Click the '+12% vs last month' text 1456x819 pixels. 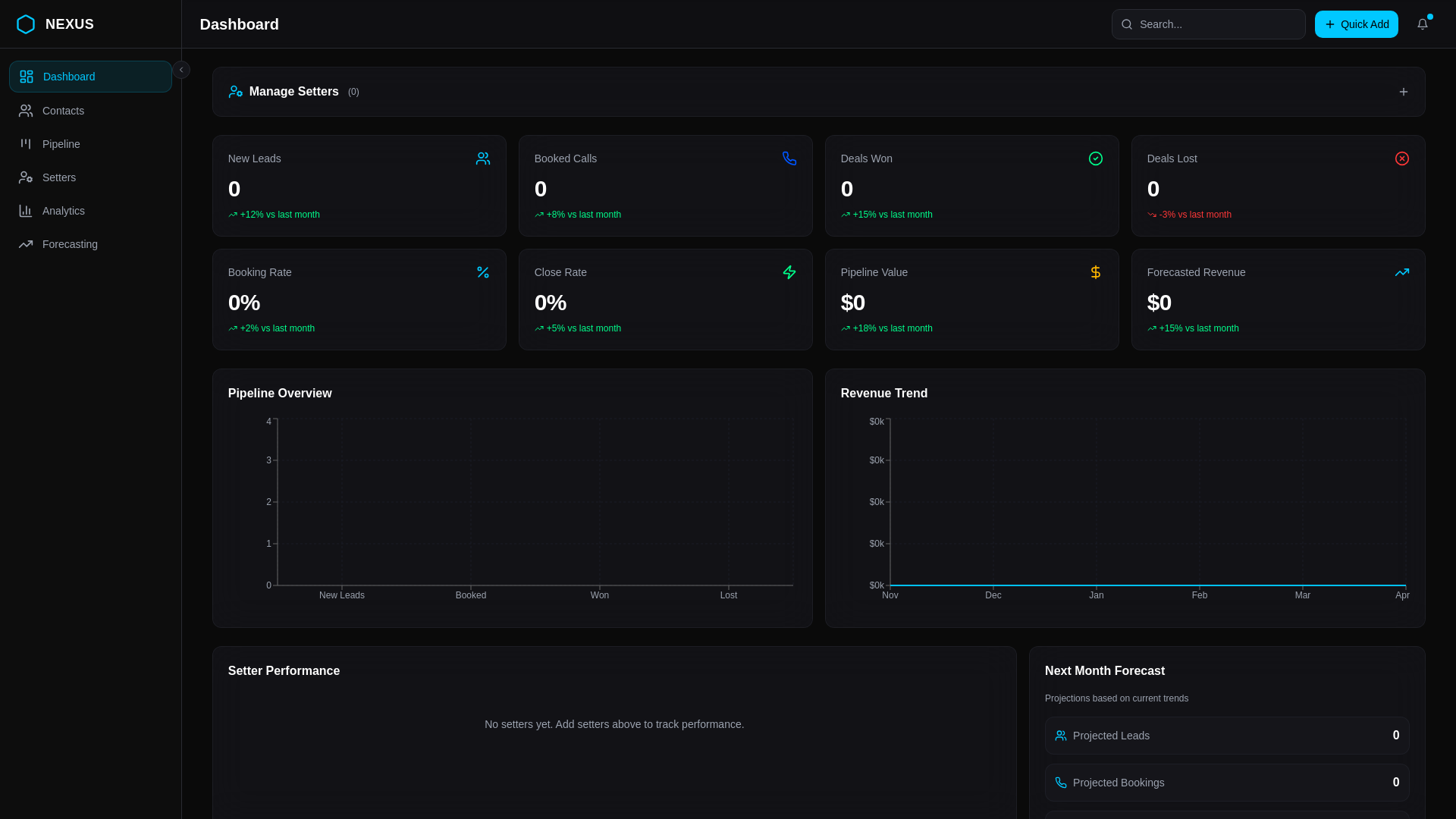pyautogui.click(x=280, y=215)
